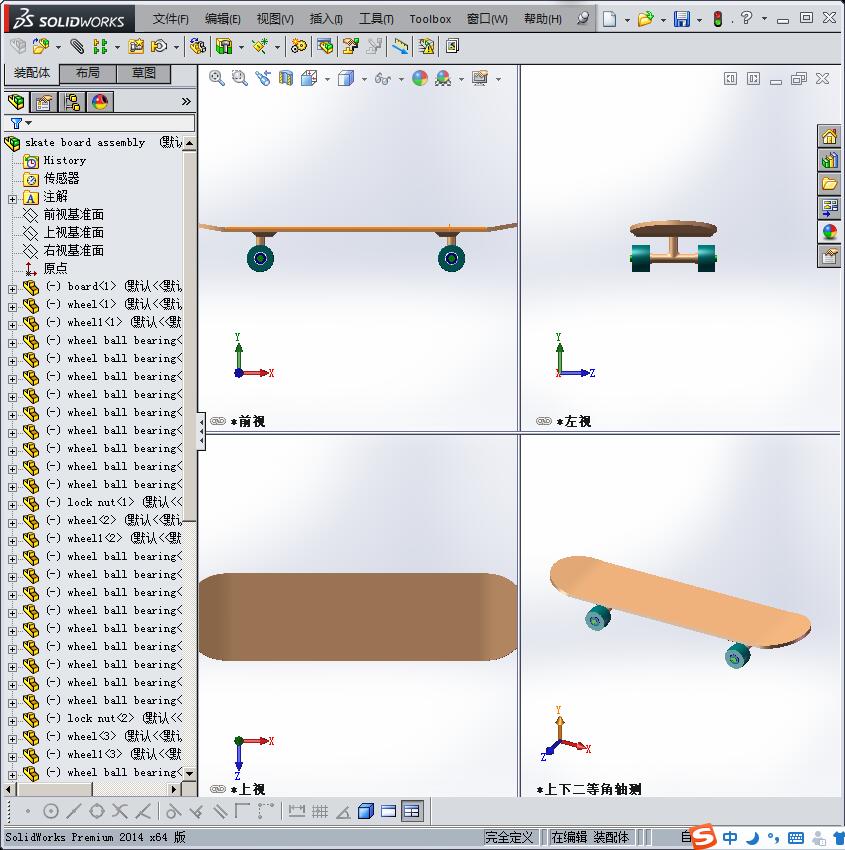Click the Apply Scene icon
Screen dimensions: 845x850
pyautogui.click(x=443, y=79)
